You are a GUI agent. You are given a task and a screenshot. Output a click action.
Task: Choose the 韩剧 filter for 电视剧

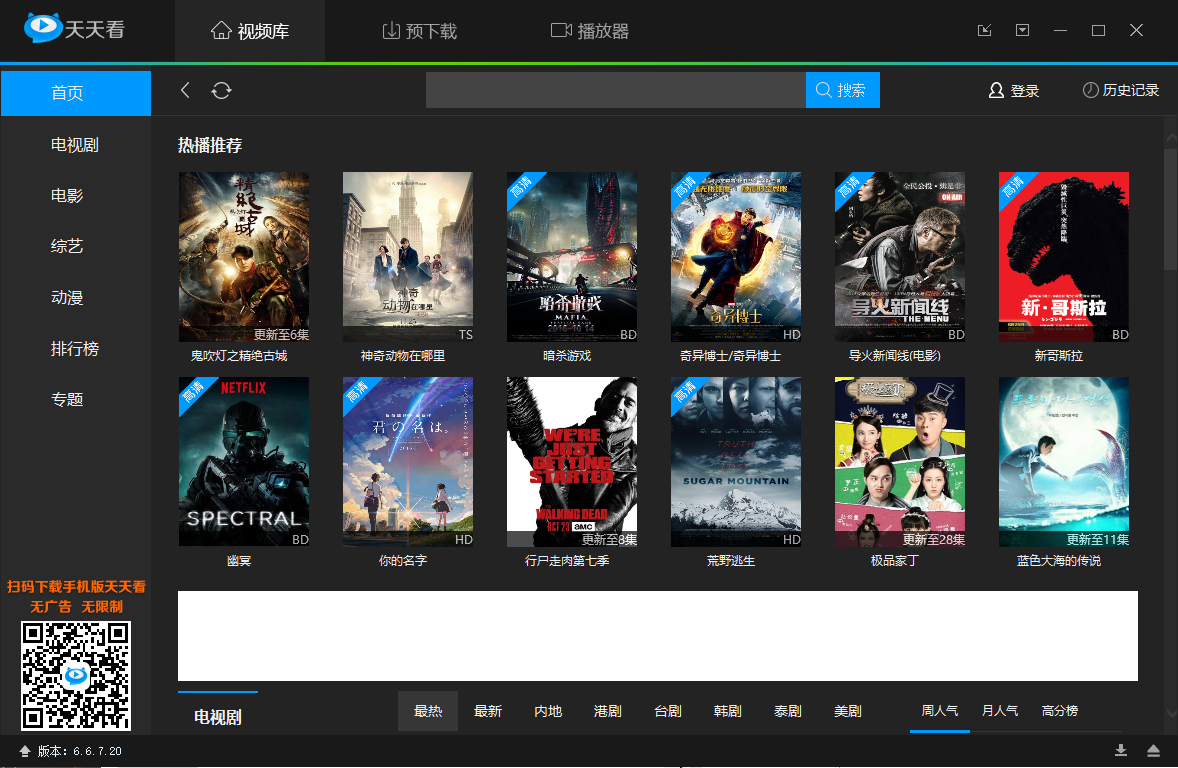[x=727, y=711]
